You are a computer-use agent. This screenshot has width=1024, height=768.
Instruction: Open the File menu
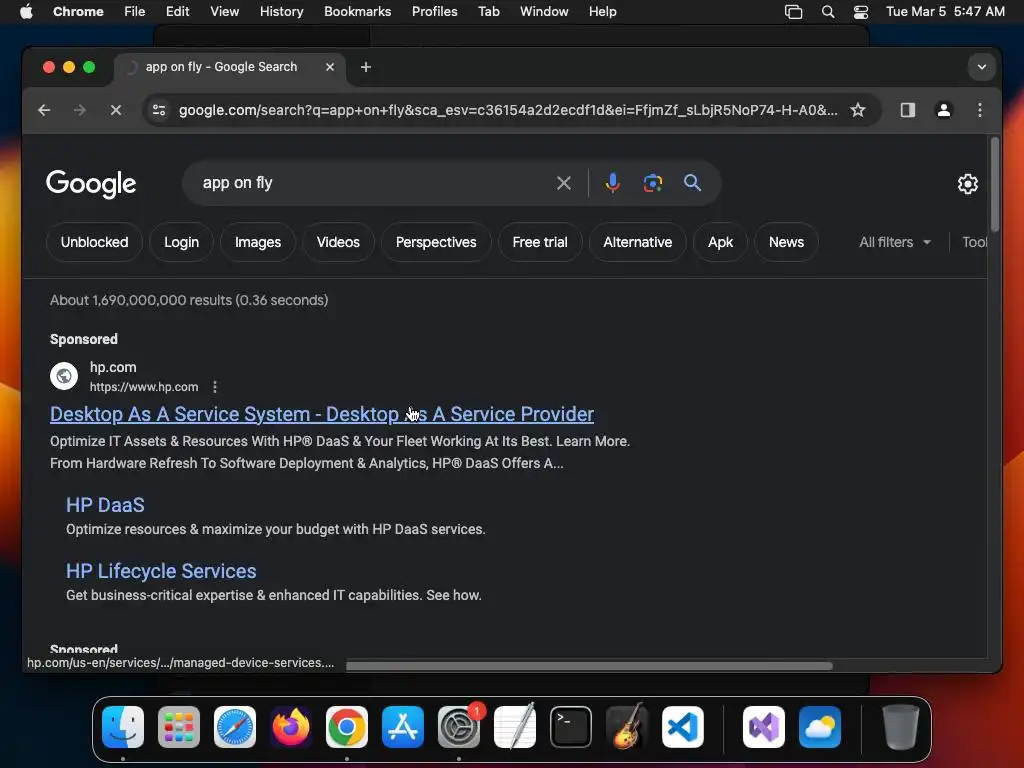click(135, 12)
